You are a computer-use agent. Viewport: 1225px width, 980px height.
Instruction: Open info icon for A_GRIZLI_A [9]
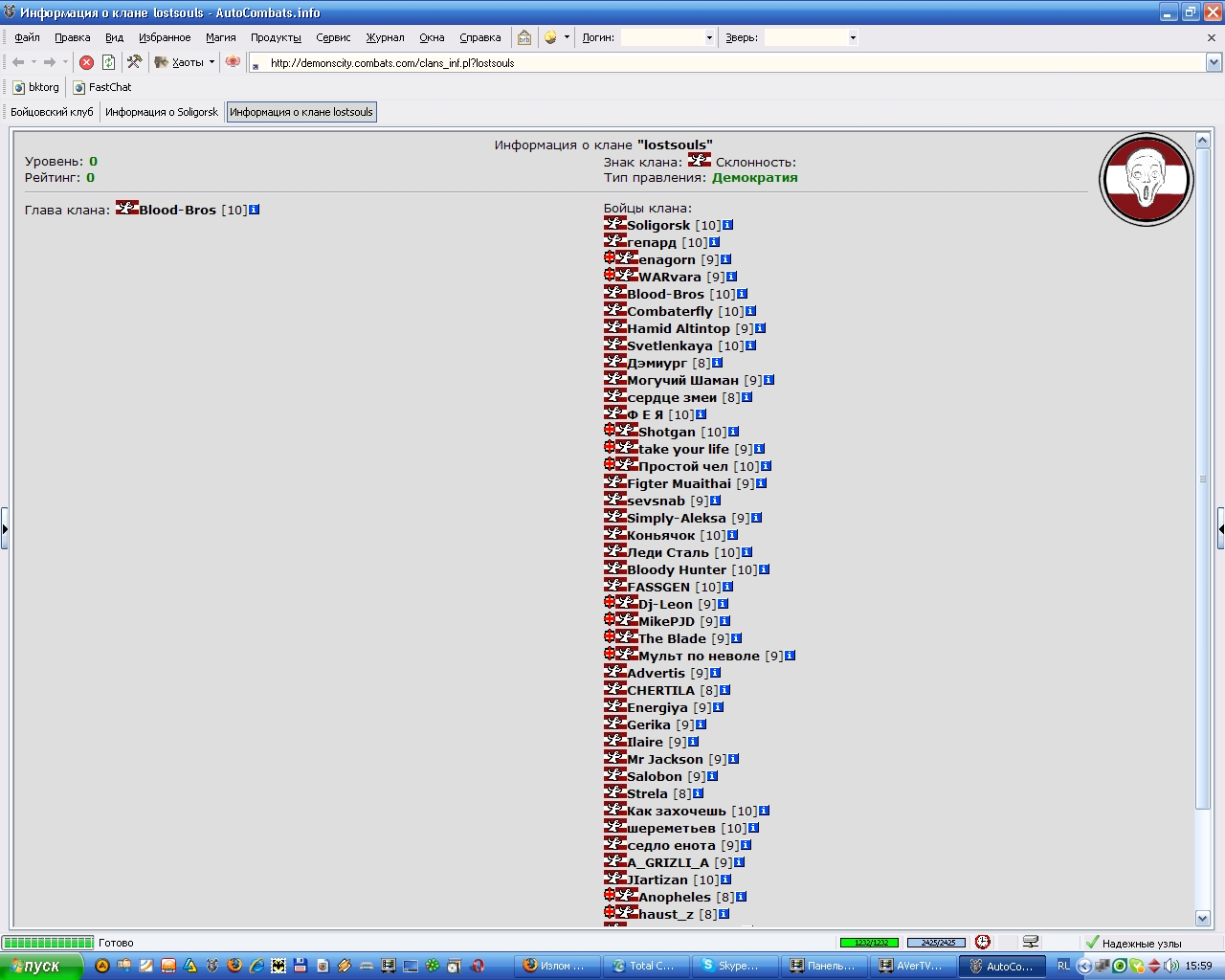coord(739,862)
